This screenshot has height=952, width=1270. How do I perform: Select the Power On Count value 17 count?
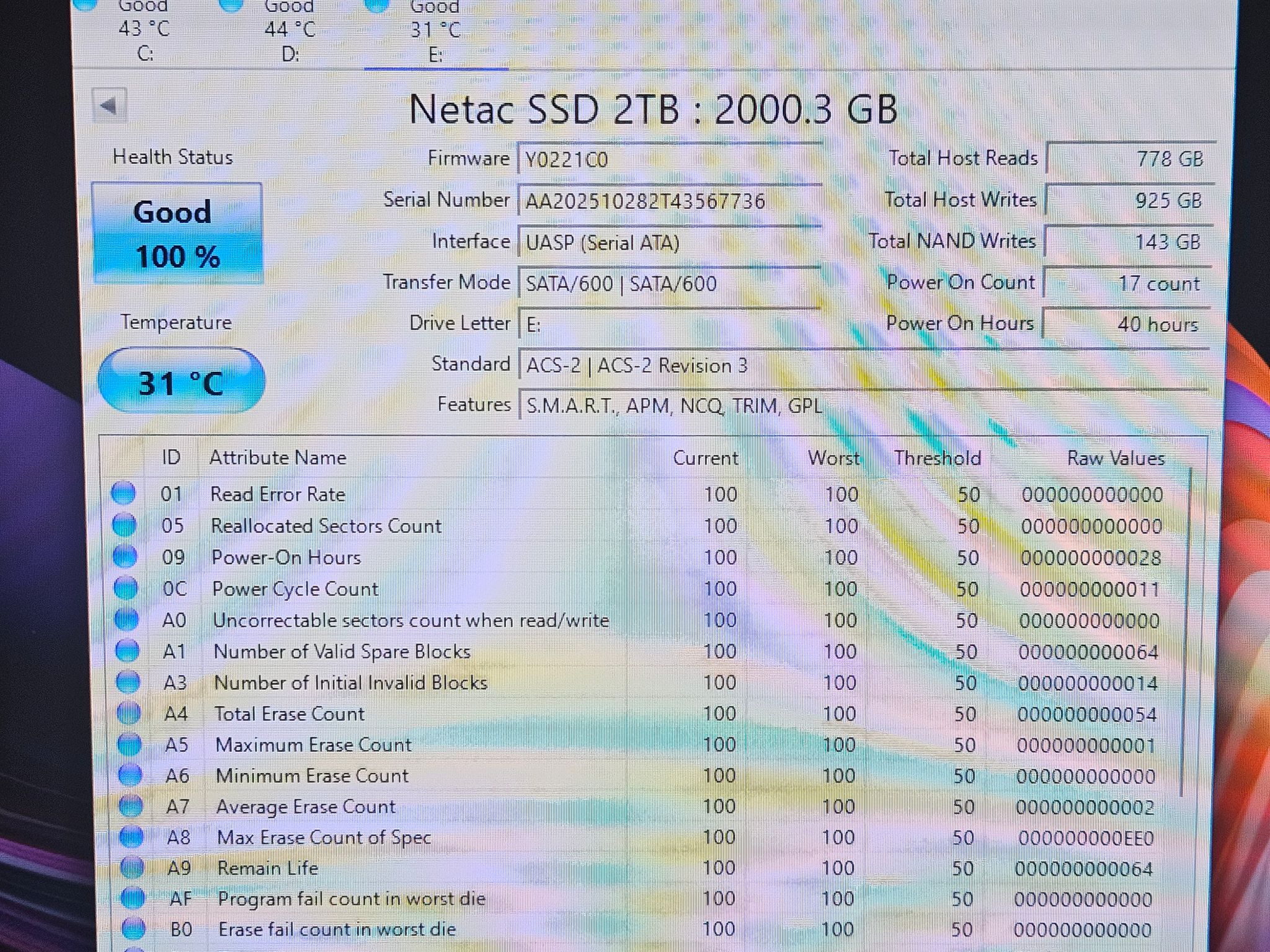[x=1127, y=283]
